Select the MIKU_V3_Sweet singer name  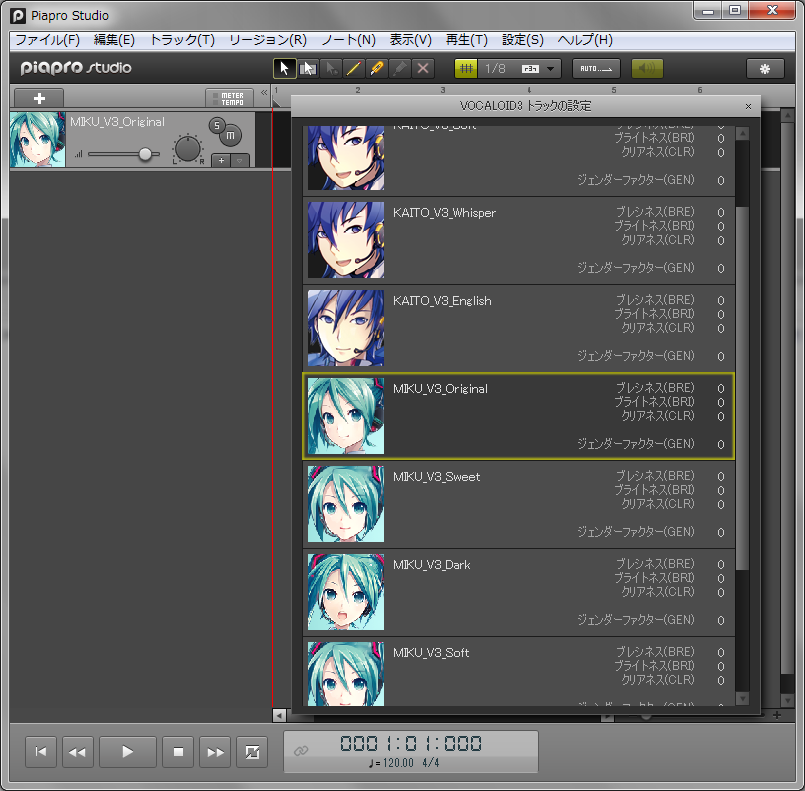[436, 477]
